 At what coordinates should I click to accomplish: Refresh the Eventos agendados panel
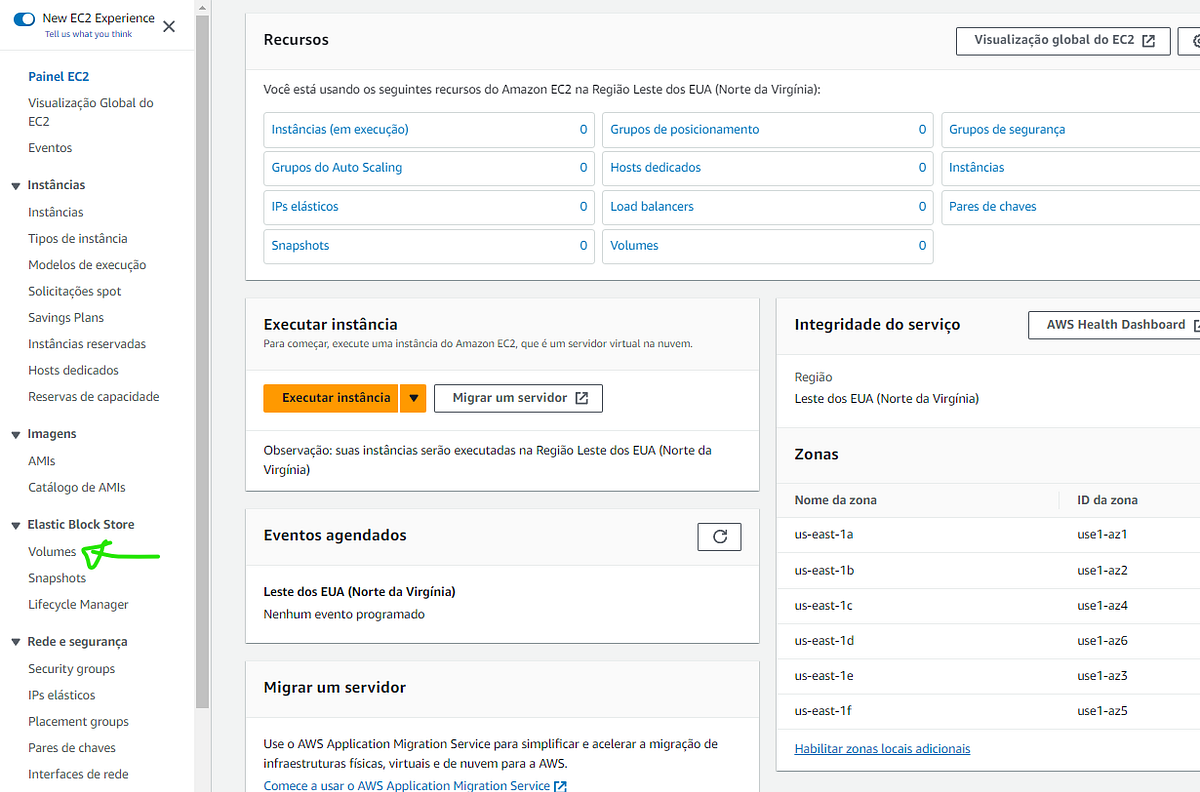719,536
